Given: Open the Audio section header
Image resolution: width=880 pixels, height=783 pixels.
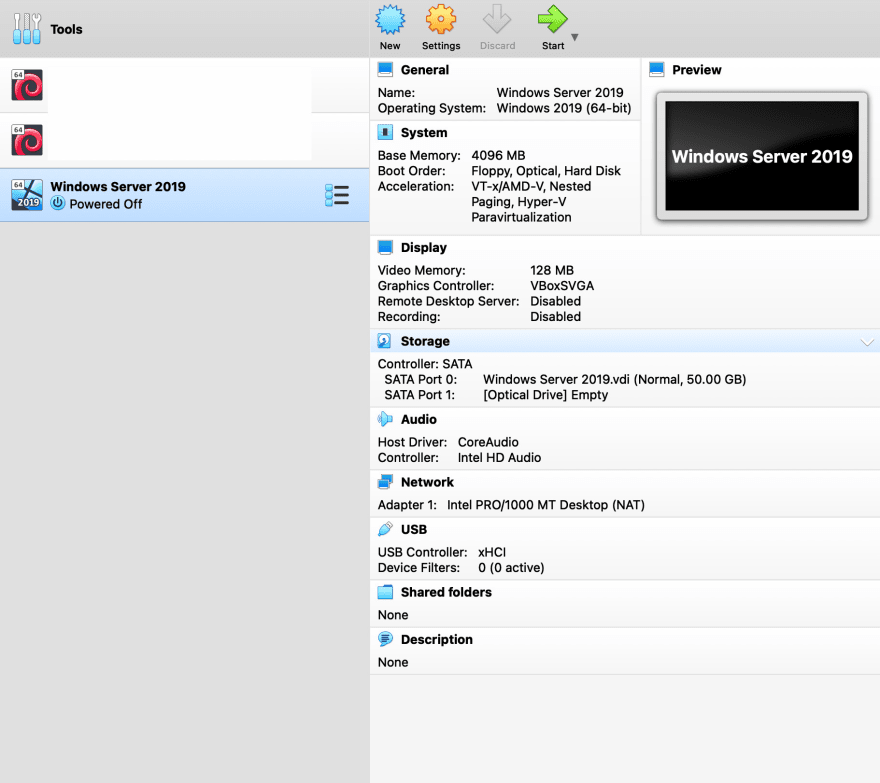Looking at the screenshot, I should click(419, 419).
